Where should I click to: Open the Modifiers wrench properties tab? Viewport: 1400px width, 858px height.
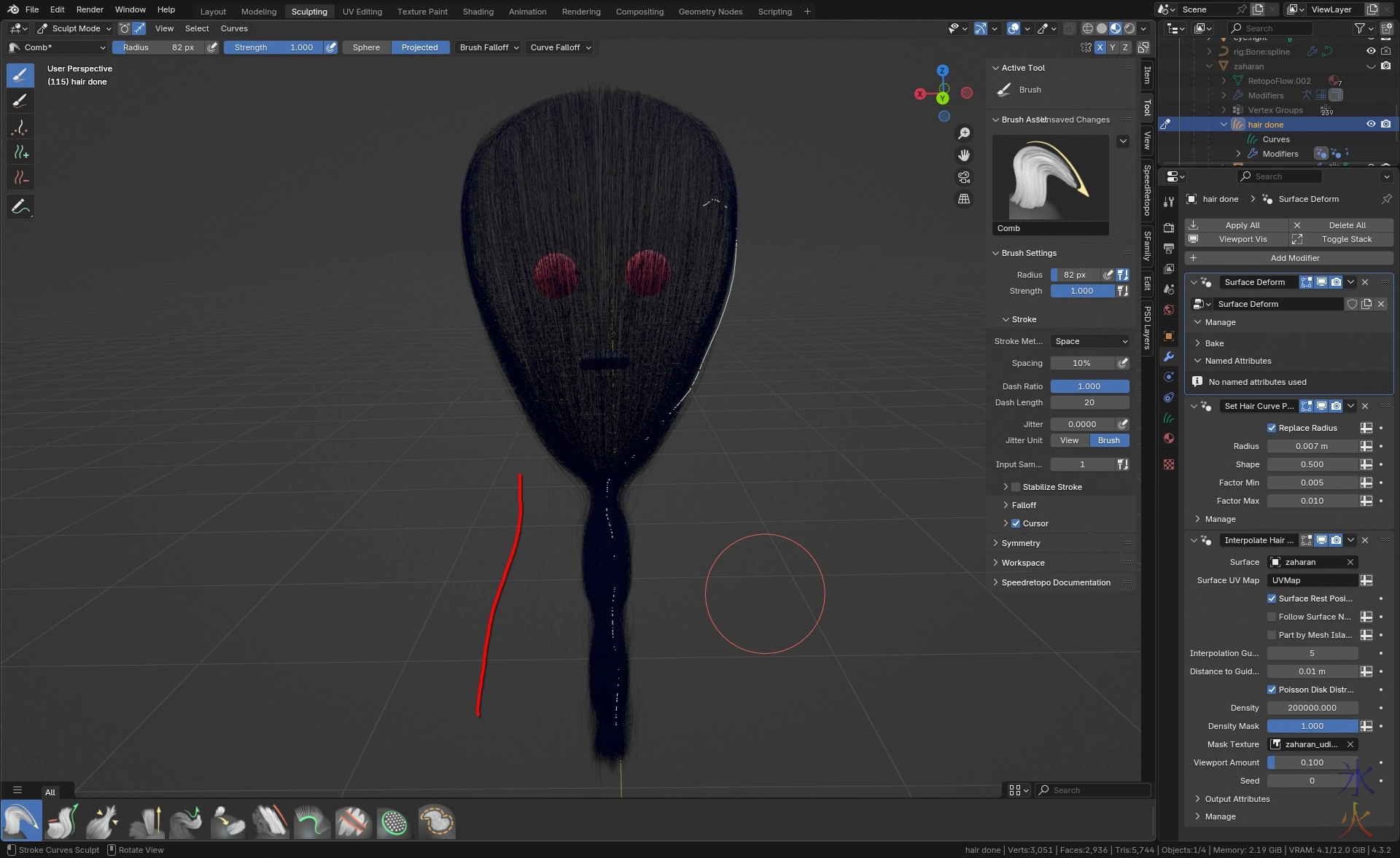tap(1169, 356)
